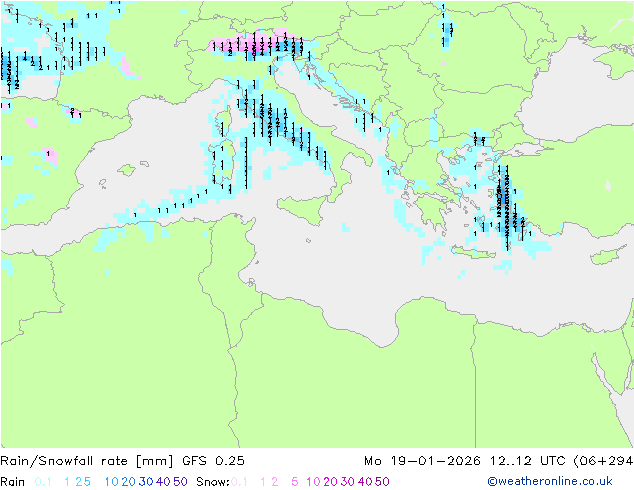The height and width of the screenshot is (490, 634).
Task: Select the Rain legend value 5
Action: pos(87,482)
